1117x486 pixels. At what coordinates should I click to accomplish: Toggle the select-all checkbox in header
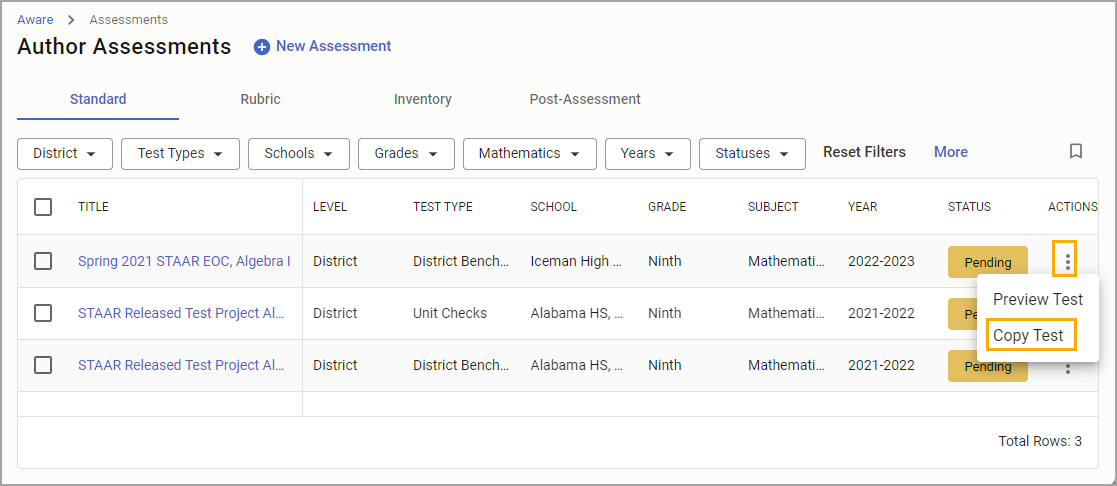[43, 207]
